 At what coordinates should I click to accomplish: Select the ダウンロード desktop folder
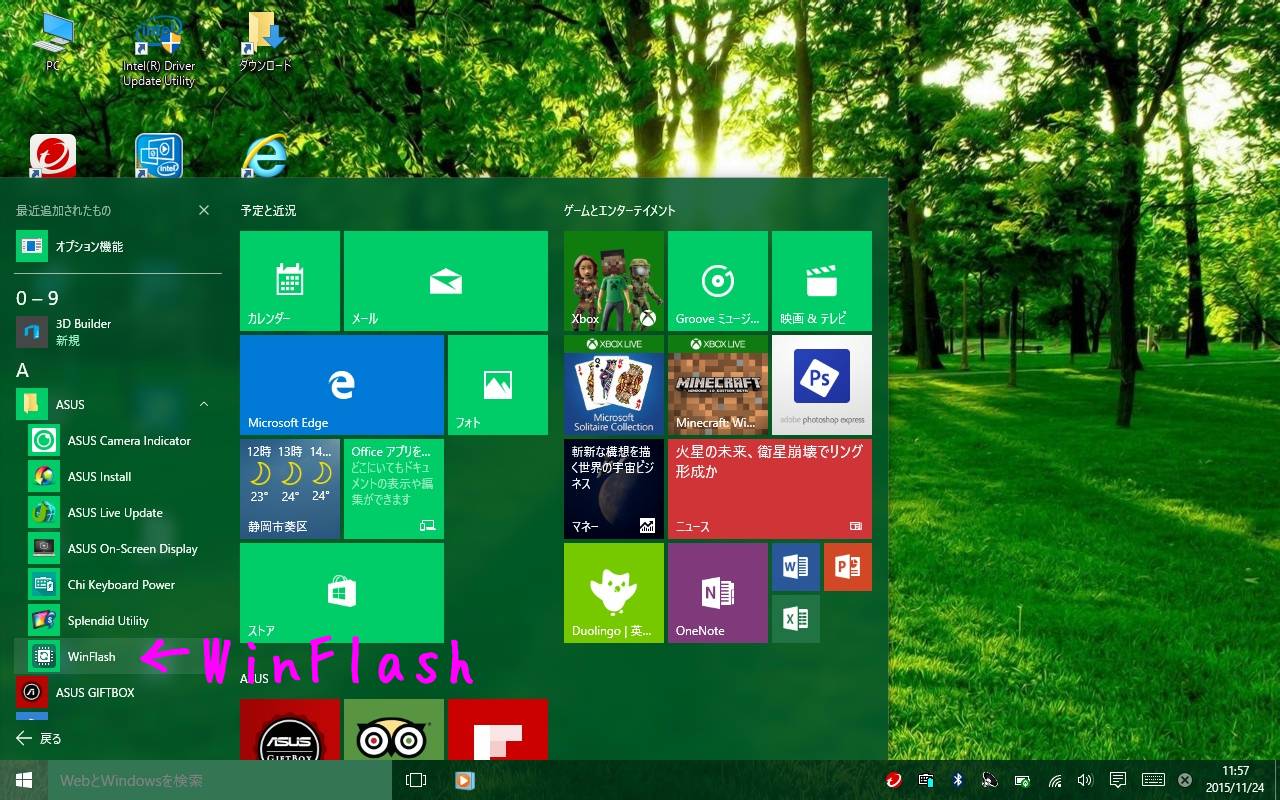pos(265,43)
